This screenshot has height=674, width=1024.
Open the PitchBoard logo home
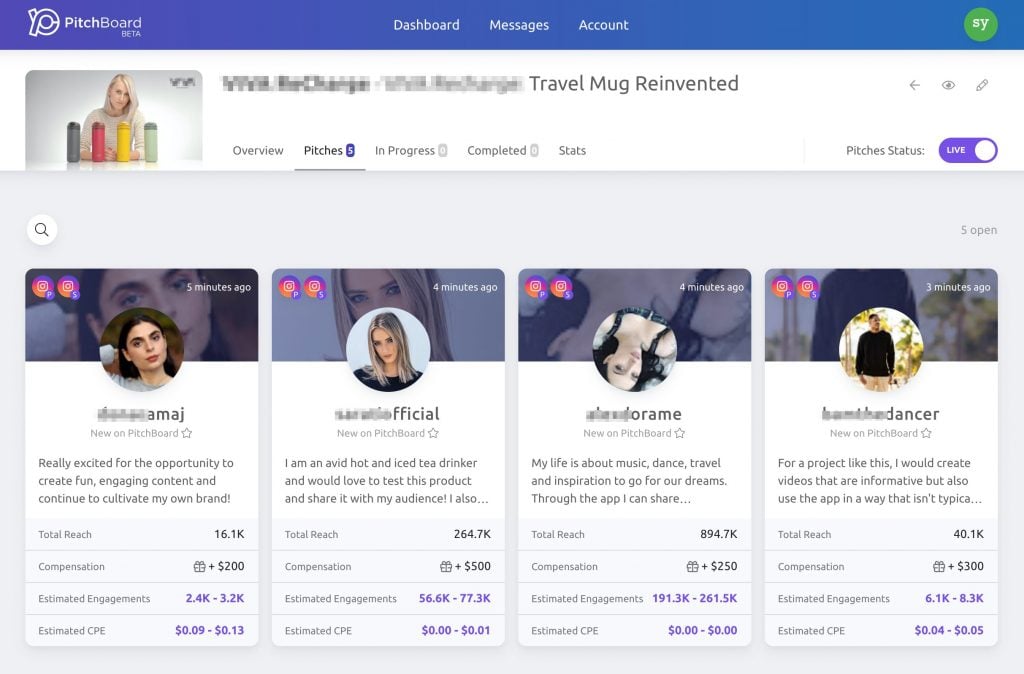[x=84, y=24]
